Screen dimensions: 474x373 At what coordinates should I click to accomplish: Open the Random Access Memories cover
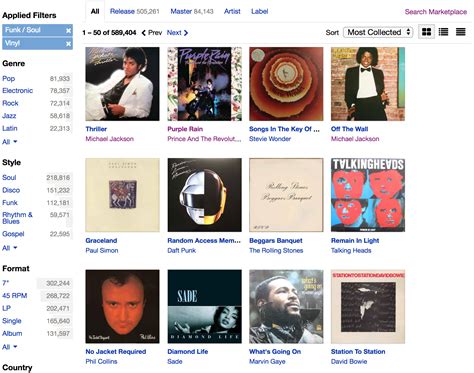(x=205, y=195)
